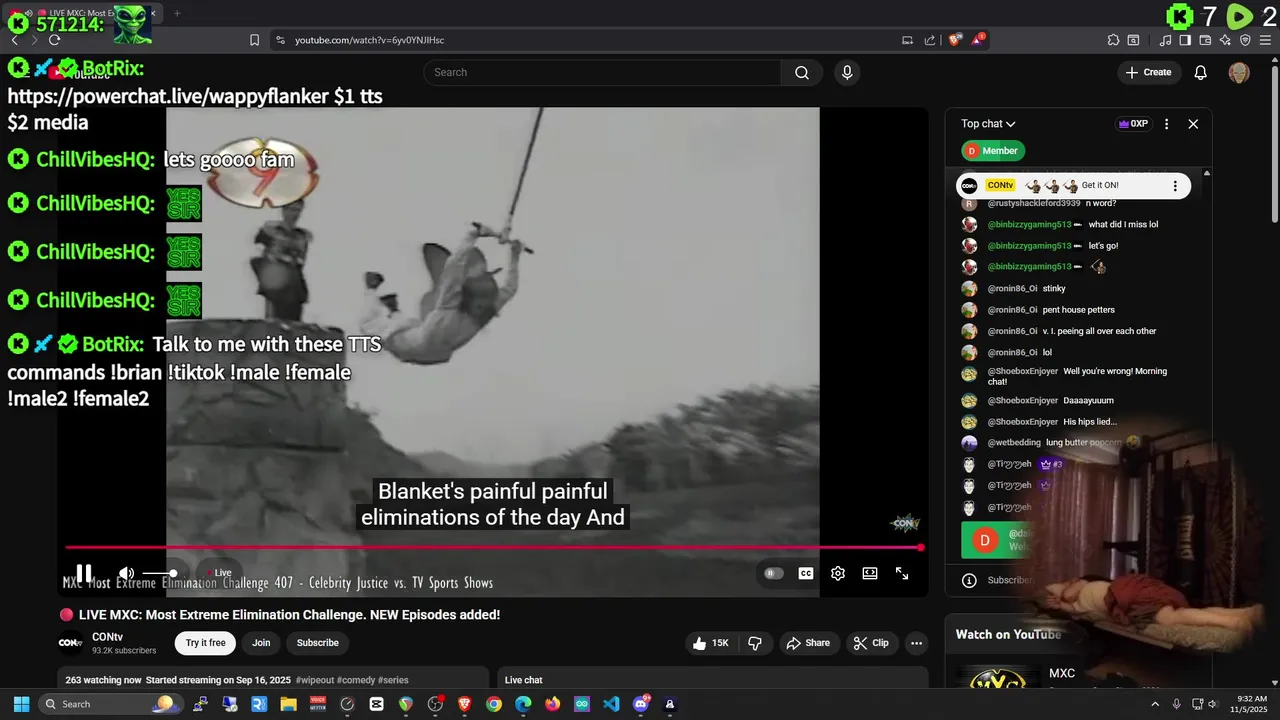The image size is (1280, 720).
Task: Select the Live chat tab below video
Action: click(x=524, y=680)
